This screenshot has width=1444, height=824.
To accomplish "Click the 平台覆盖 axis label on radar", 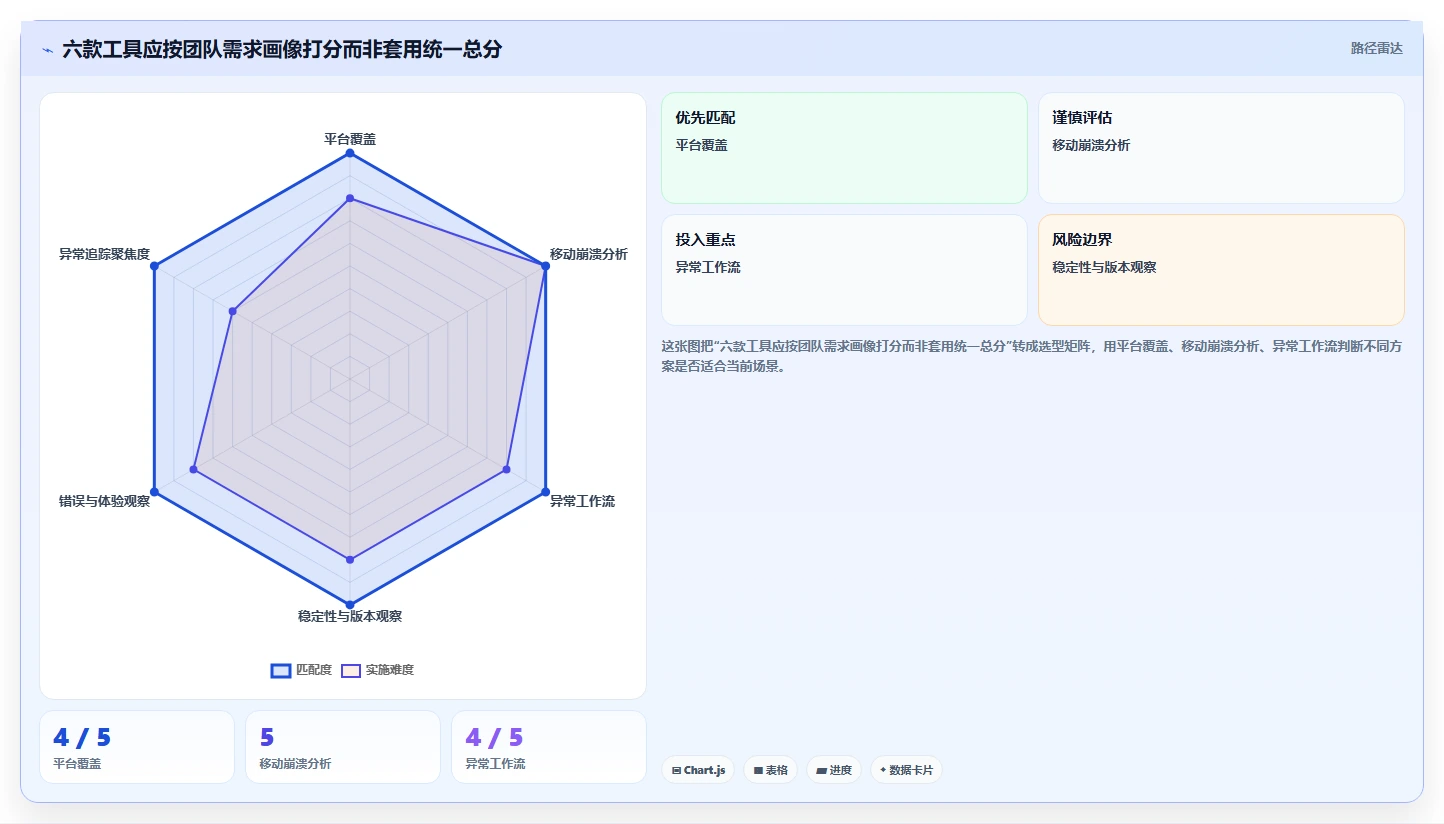I will pyautogui.click(x=350, y=139).
